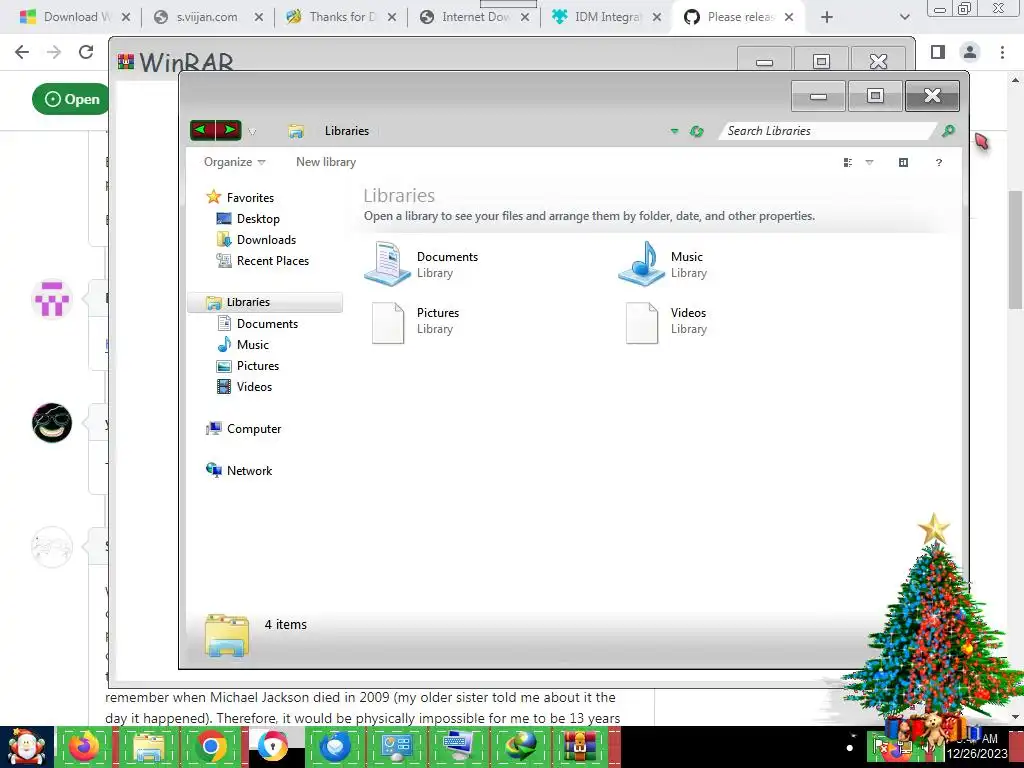The height and width of the screenshot is (768, 1024).
Task: Click the pink pixel avatar on GitHub page
Action: [52, 299]
